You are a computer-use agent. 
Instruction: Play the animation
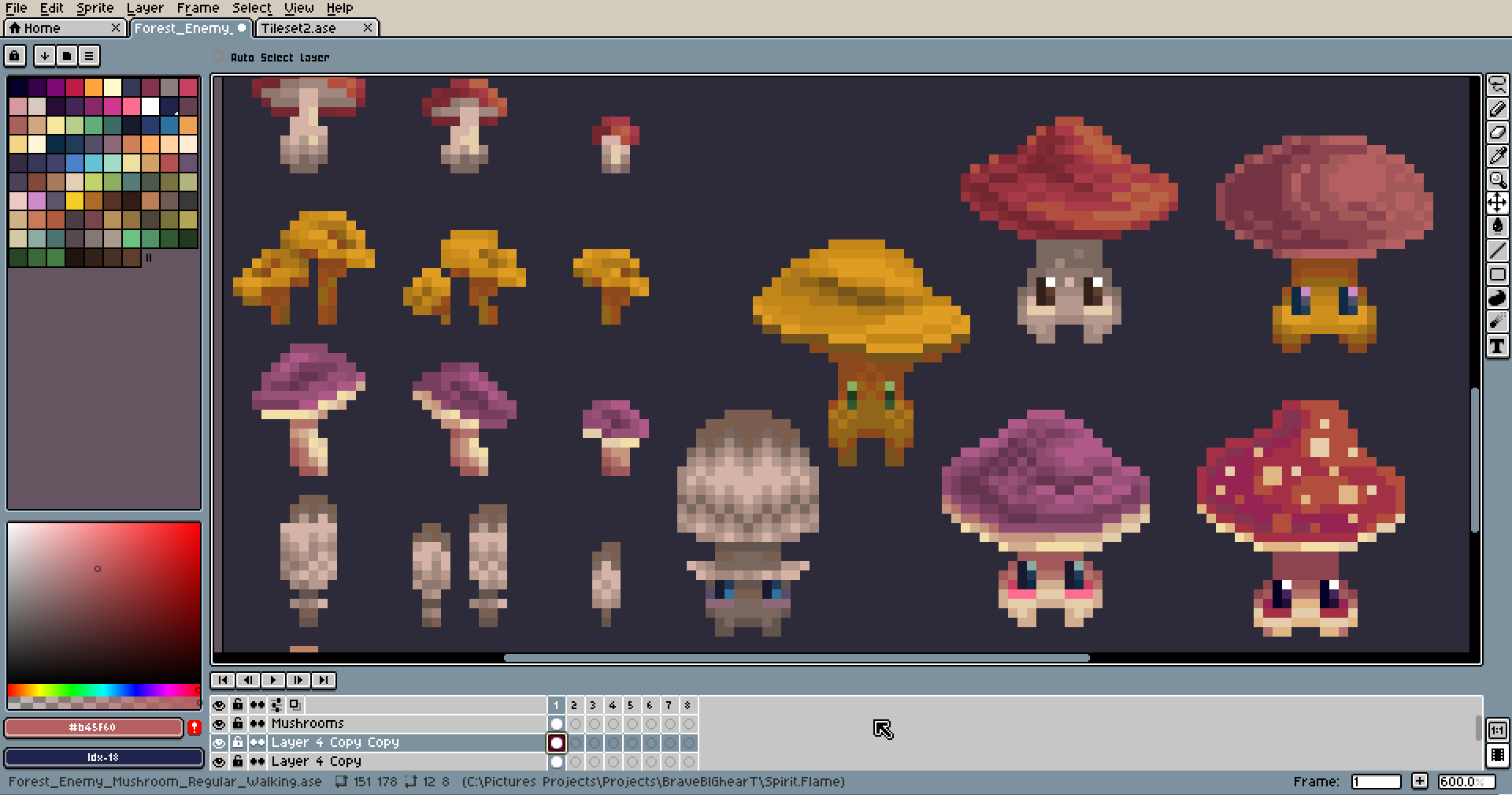(x=273, y=680)
